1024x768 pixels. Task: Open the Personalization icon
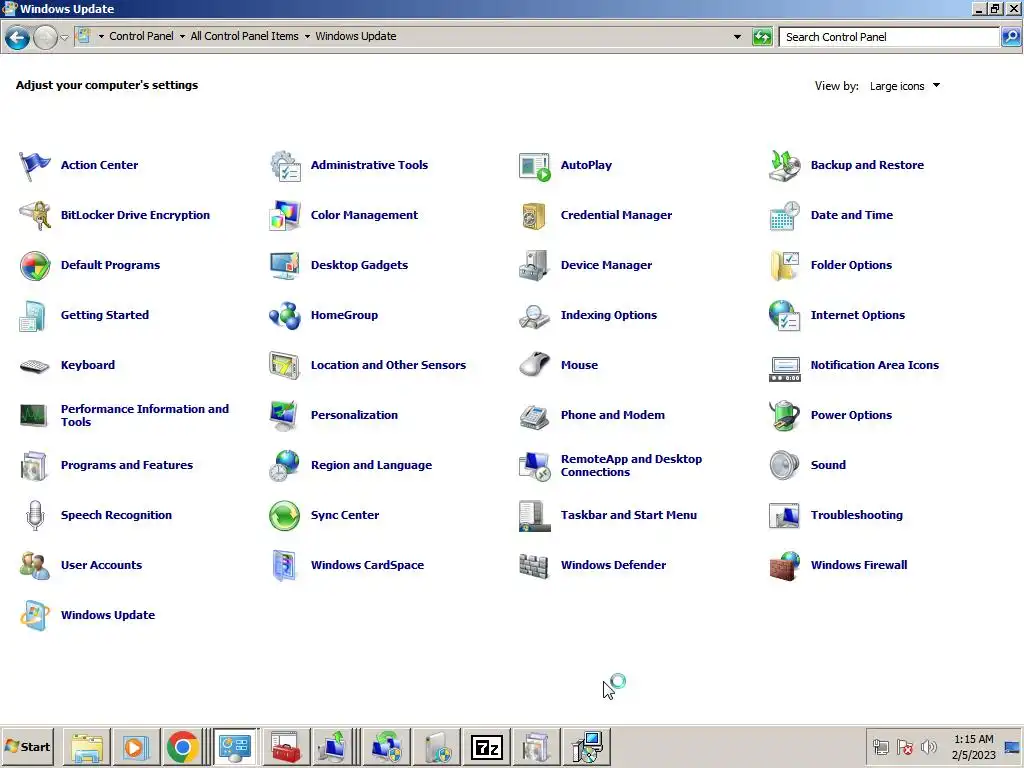click(285, 415)
